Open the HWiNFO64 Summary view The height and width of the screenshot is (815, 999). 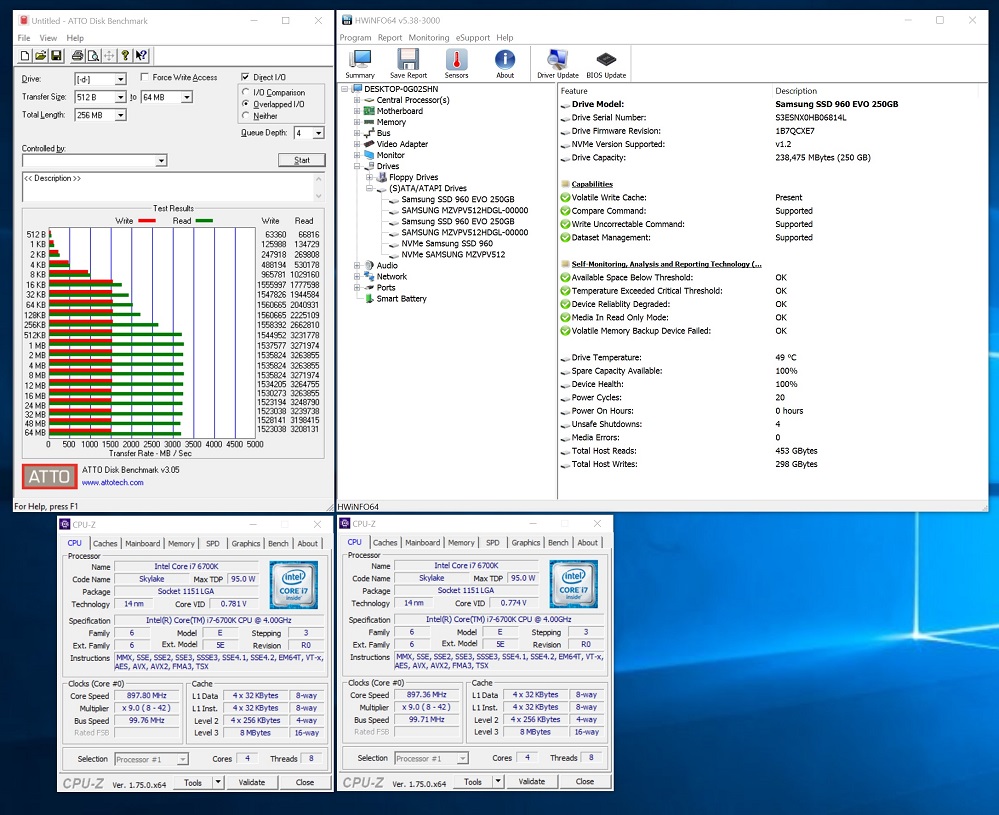pos(360,62)
